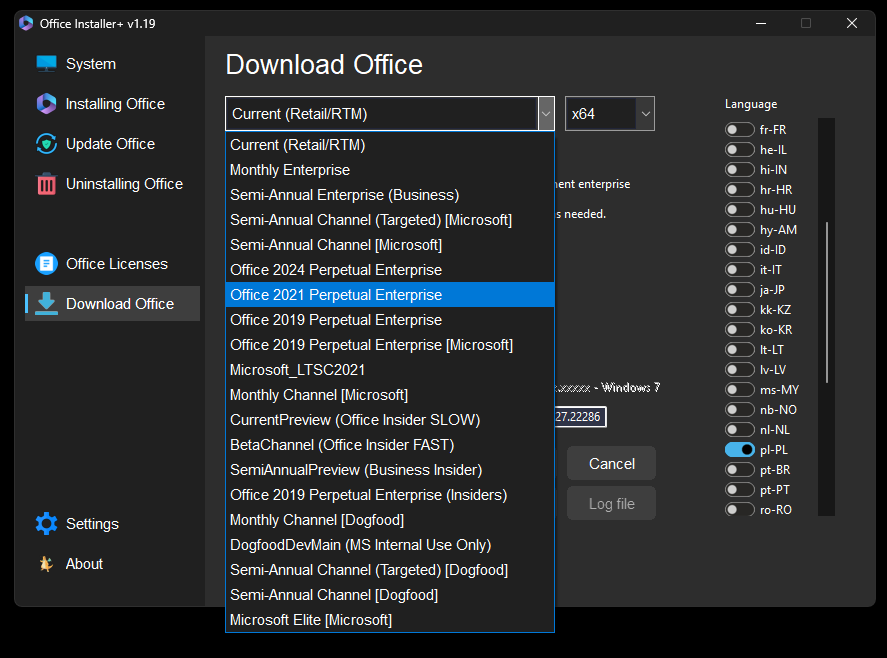
Task: Disable the pl-PL language switch
Action: (x=740, y=450)
